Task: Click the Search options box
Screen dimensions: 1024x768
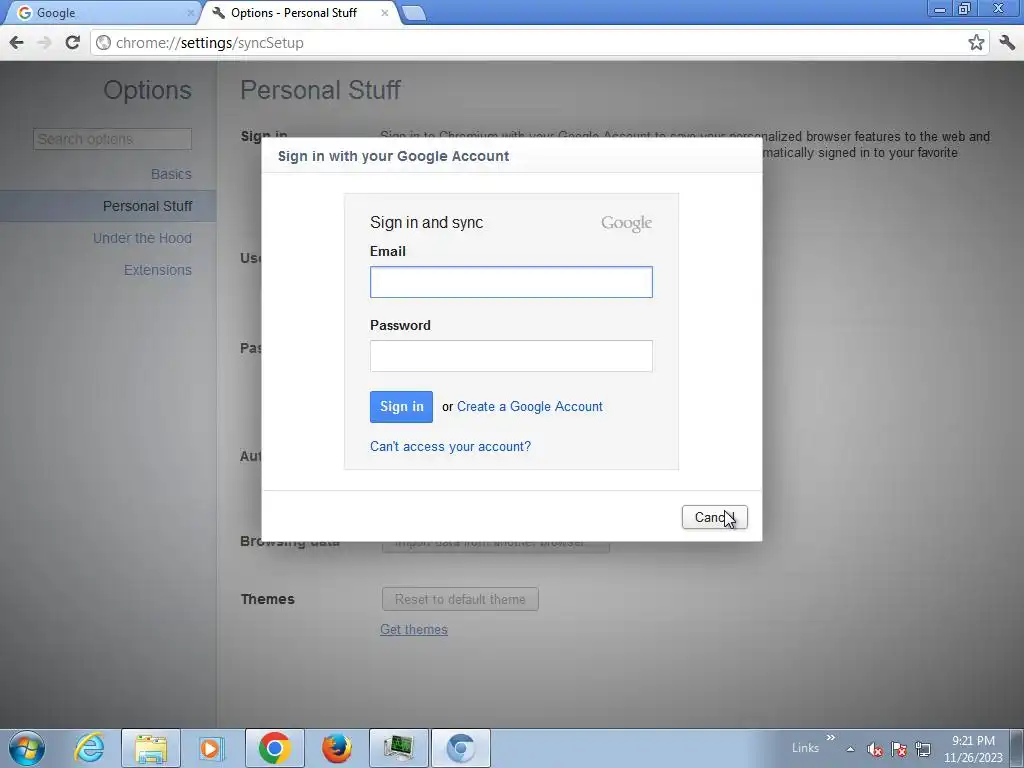Action: coord(112,139)
